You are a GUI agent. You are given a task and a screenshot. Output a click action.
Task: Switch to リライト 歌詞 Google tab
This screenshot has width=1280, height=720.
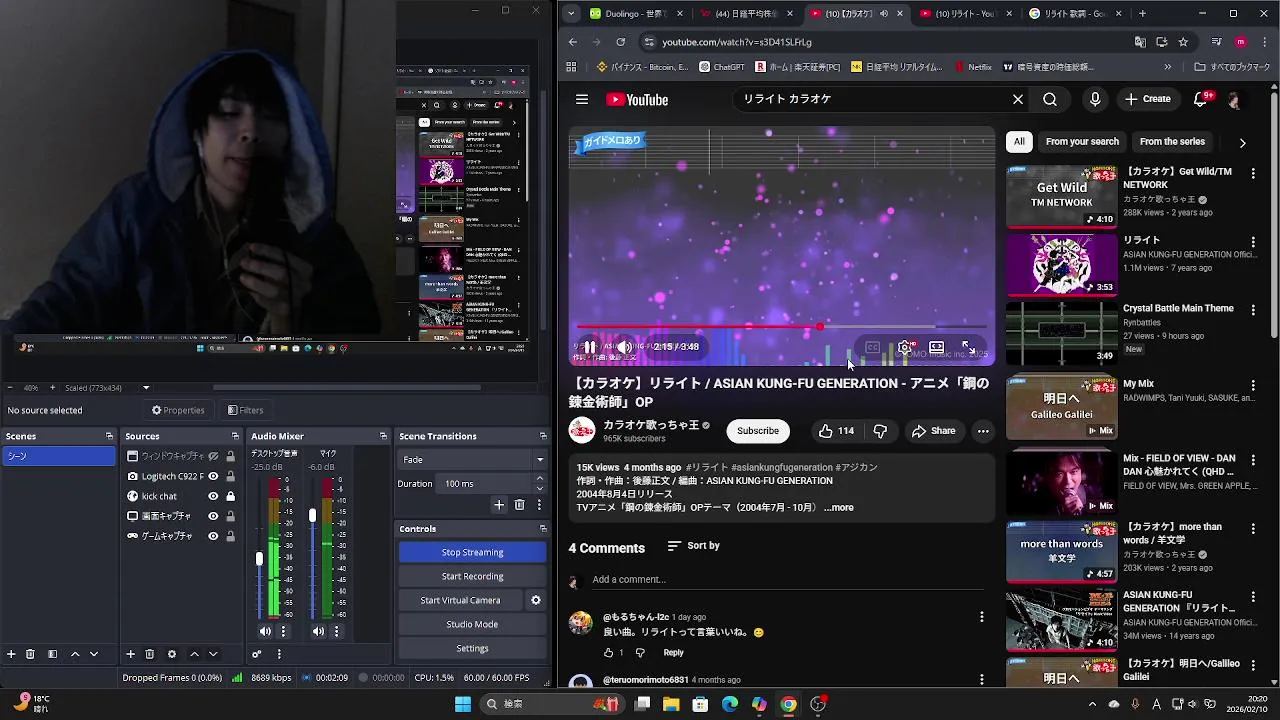click(1075, 14)
